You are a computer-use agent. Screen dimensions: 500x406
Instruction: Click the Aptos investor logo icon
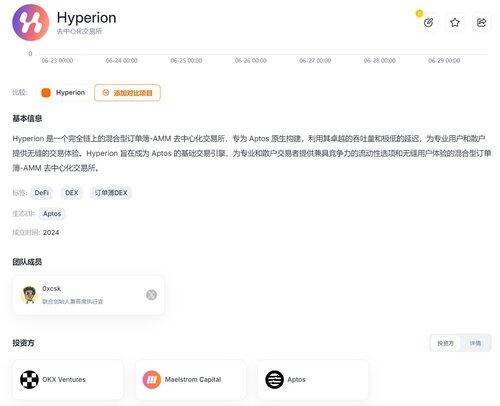point(274,379)
